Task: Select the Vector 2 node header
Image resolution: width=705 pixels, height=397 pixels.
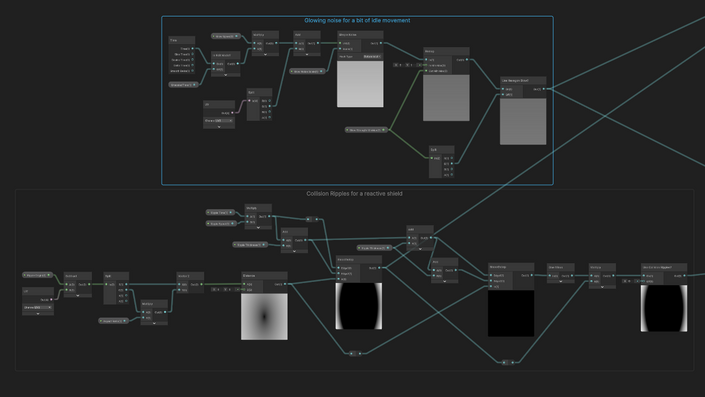Action: (x=190, y=276)
